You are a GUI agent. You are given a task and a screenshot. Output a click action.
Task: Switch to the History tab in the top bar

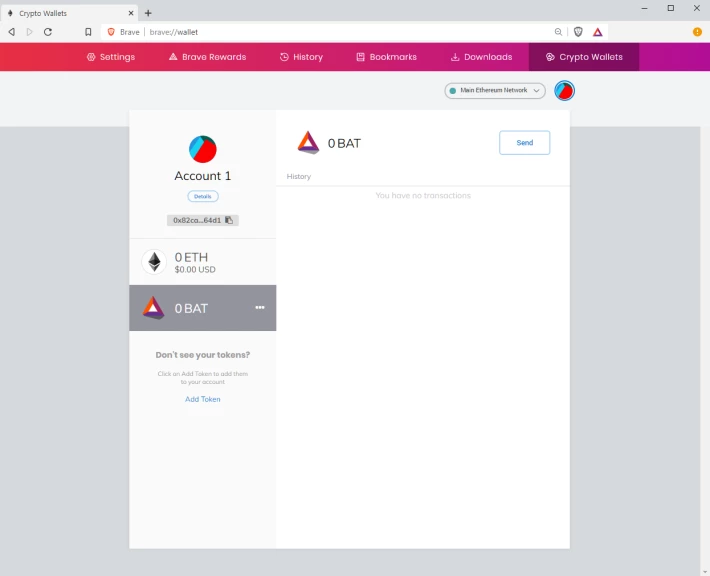[302, 57]
